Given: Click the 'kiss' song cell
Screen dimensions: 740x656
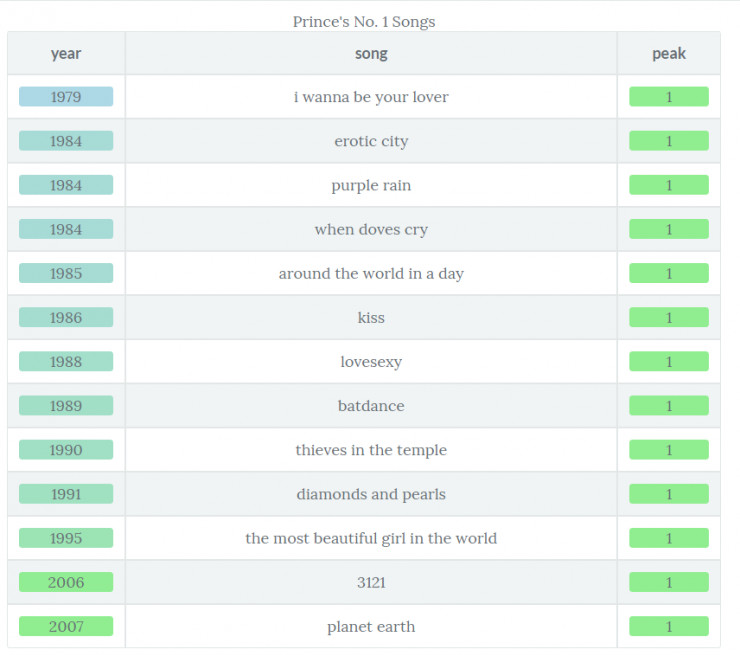Looking at the screenshot, I should click(371, 318).
